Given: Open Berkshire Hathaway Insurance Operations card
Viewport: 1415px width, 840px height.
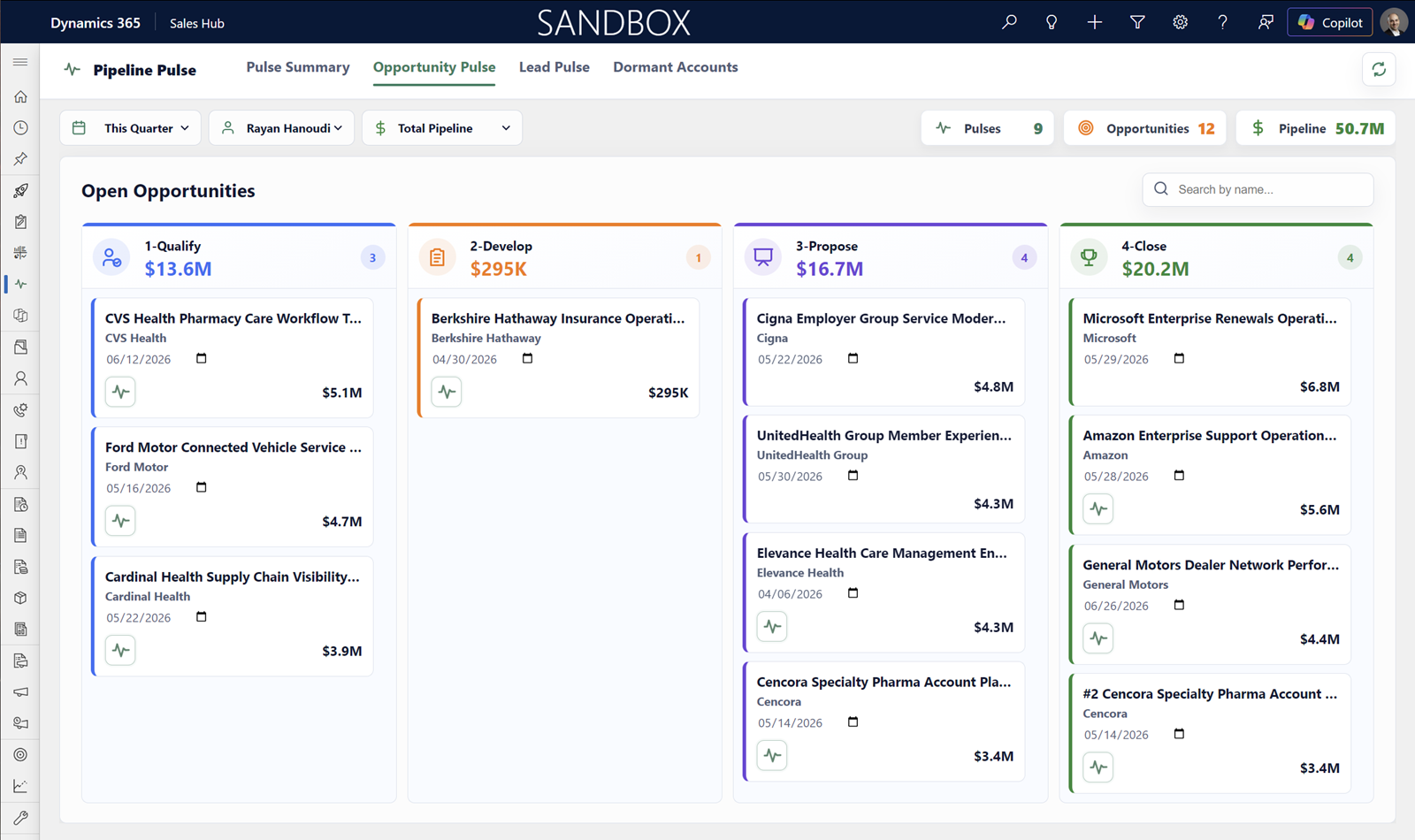Looking at the screenshot, I should [x=559, y=357].
